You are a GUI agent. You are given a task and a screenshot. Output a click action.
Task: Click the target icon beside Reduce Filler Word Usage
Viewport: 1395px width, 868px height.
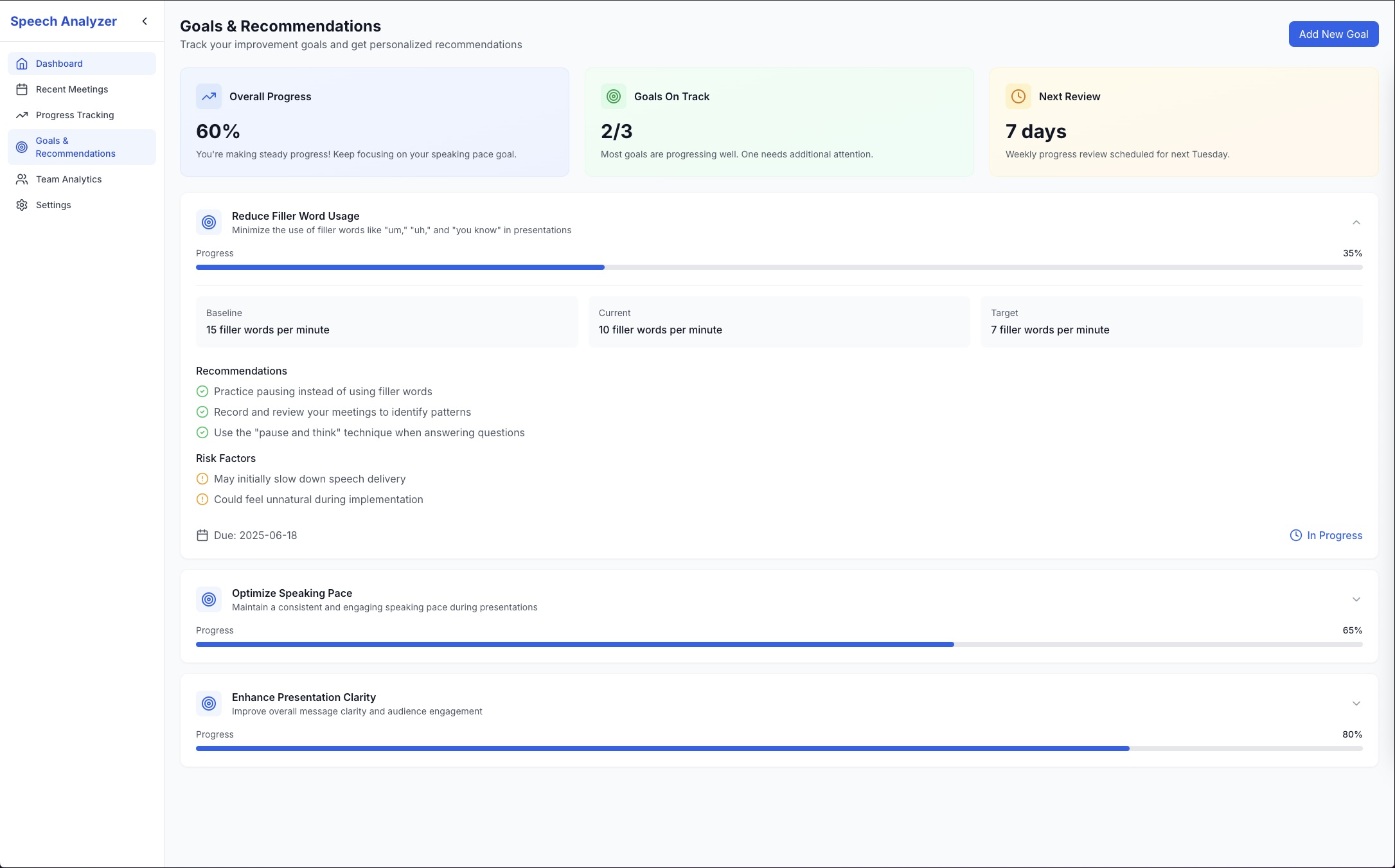(x=209, y=222)
